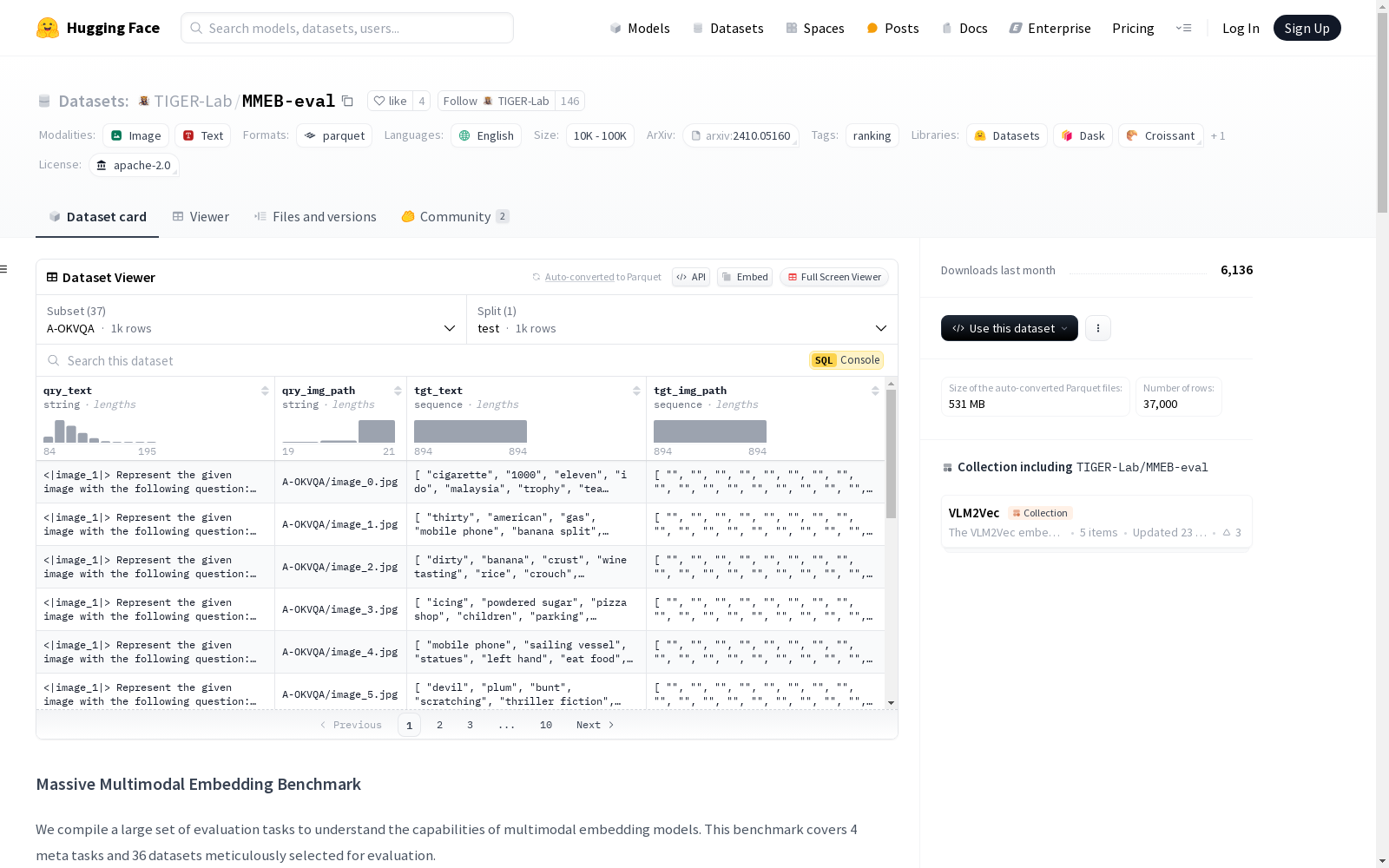Image resolution: width=1389 pixels, height=868 pixels.
Task: Open Docs
Action: point(964,28)
